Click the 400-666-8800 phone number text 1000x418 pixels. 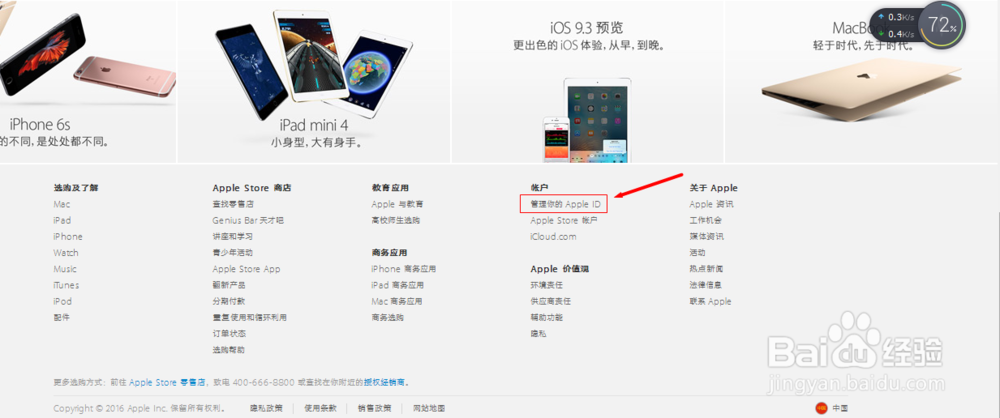tap(263, 382)
